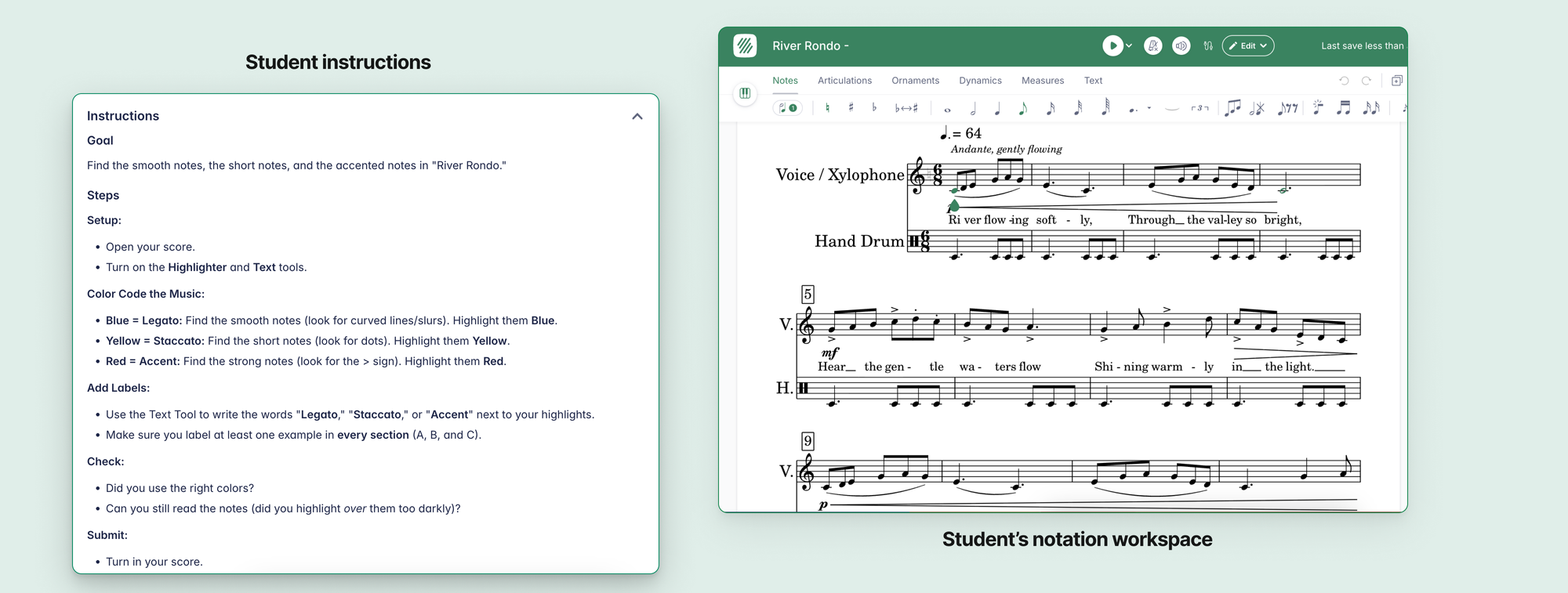Open the Dynamics tab
This screenshot has width=1568, height=593.
click(980, 81)
